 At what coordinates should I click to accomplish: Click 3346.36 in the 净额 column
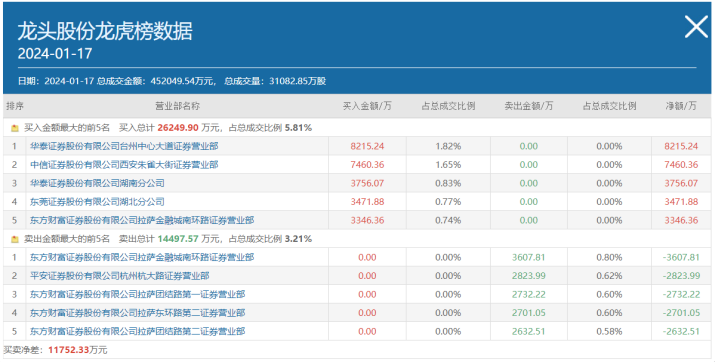[681, 220]
